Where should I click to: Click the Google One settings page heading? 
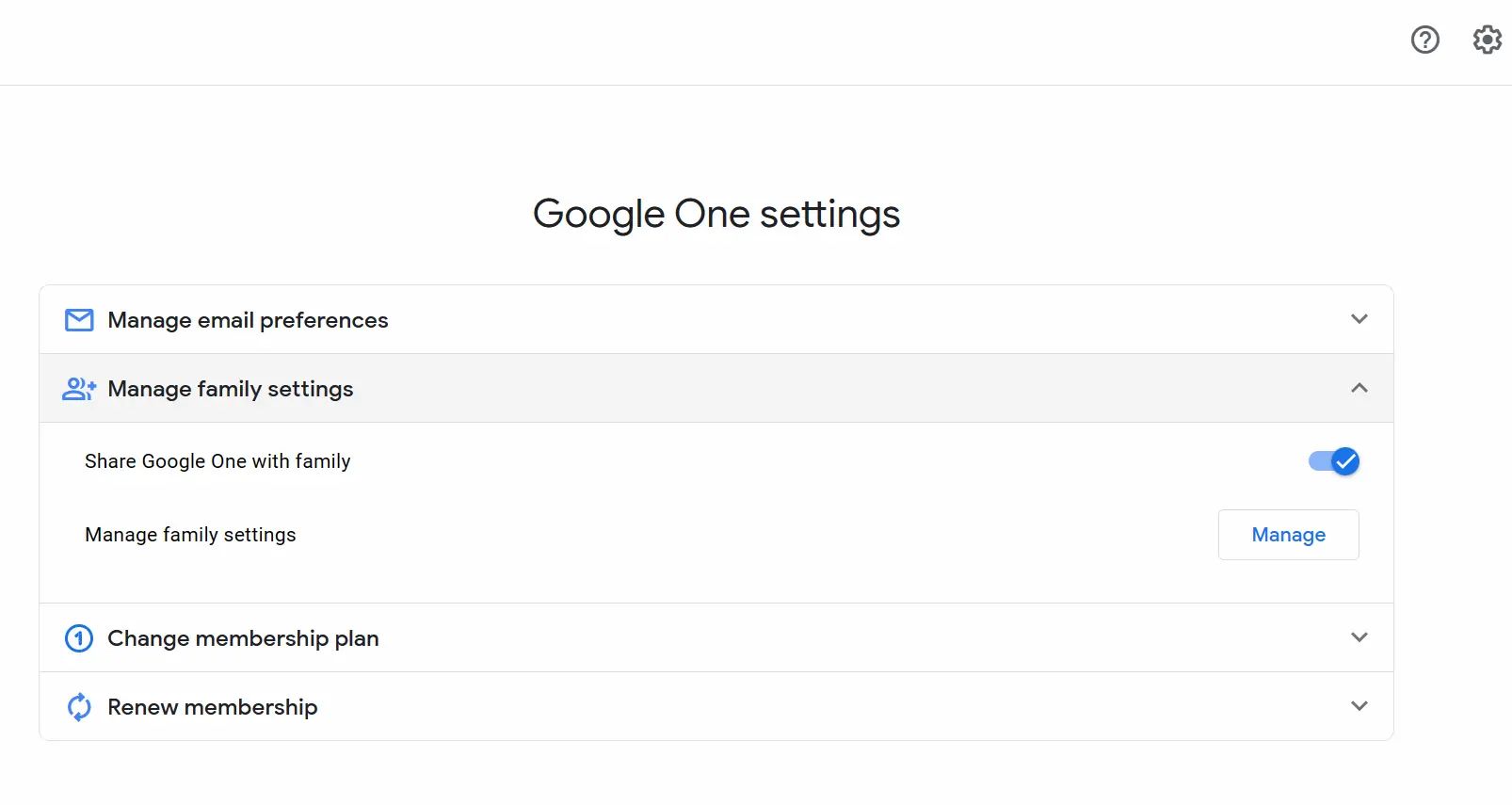(x=716, y=214)
